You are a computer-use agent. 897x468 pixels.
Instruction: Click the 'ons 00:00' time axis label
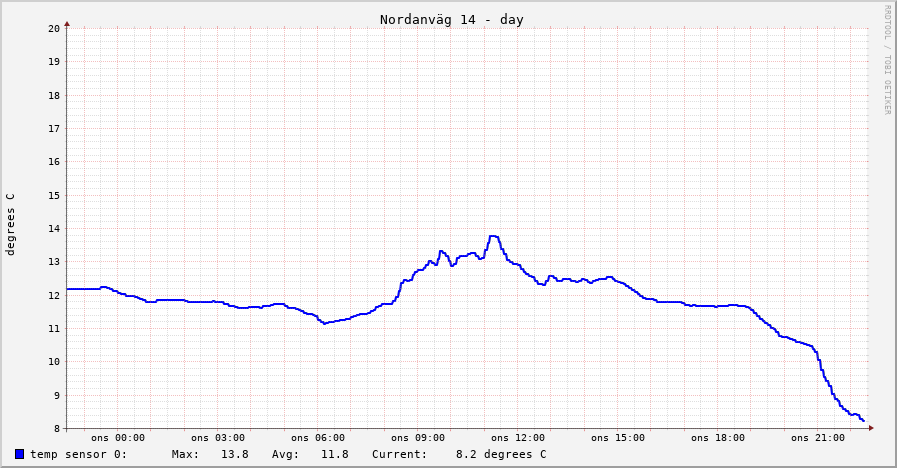click(x=118, y=438)
